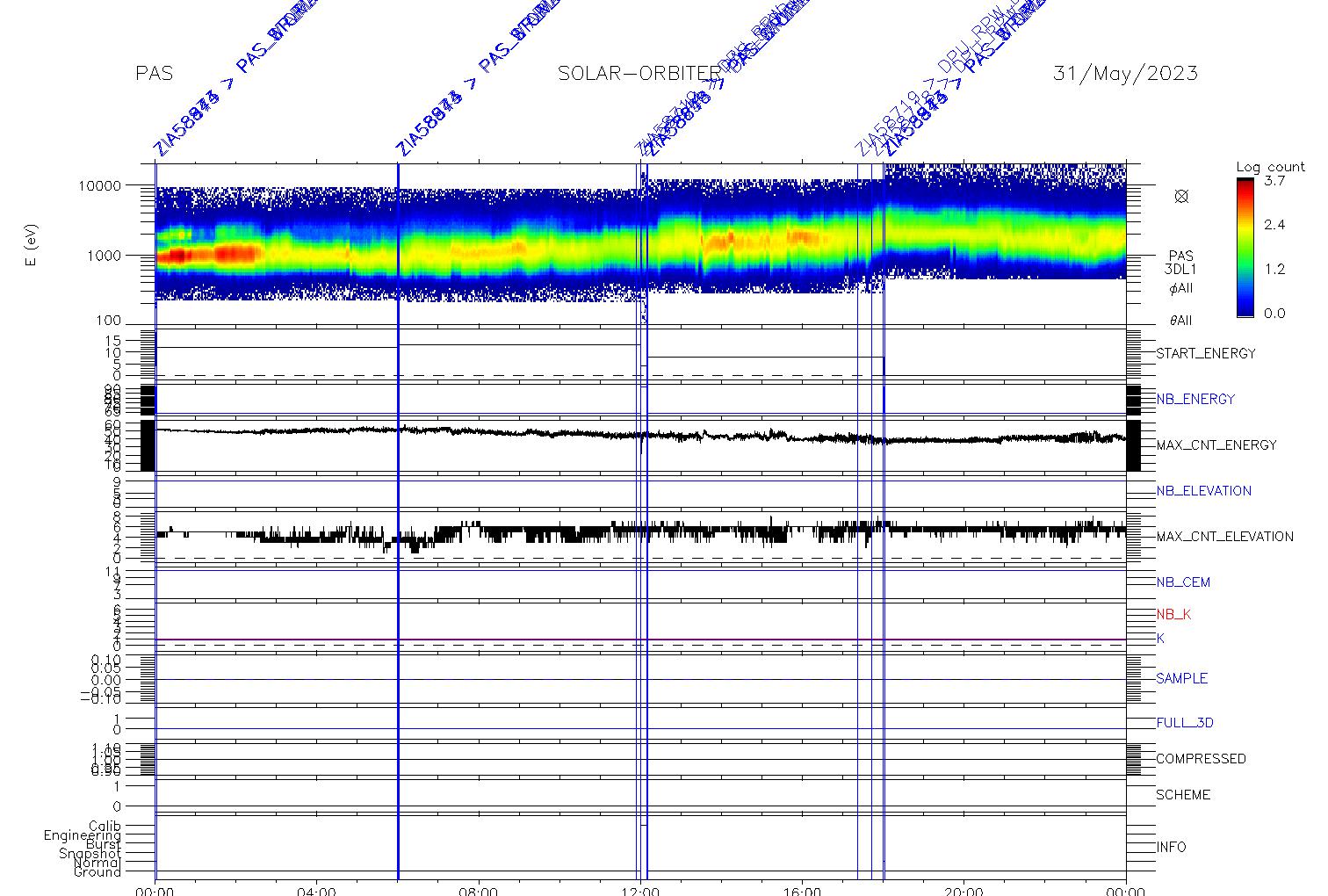1328x896 pixels.
Task: Select the 1.2 value on the color scale
Action: (x=1274, y=269)
